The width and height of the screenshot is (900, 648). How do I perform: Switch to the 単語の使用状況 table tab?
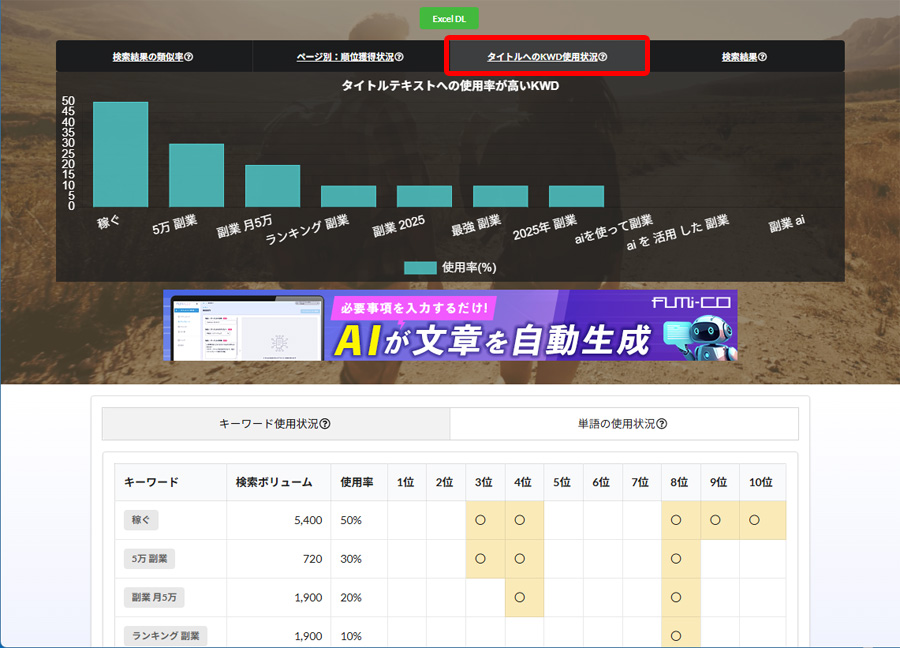pyautogui.click(x=623, y=424)
